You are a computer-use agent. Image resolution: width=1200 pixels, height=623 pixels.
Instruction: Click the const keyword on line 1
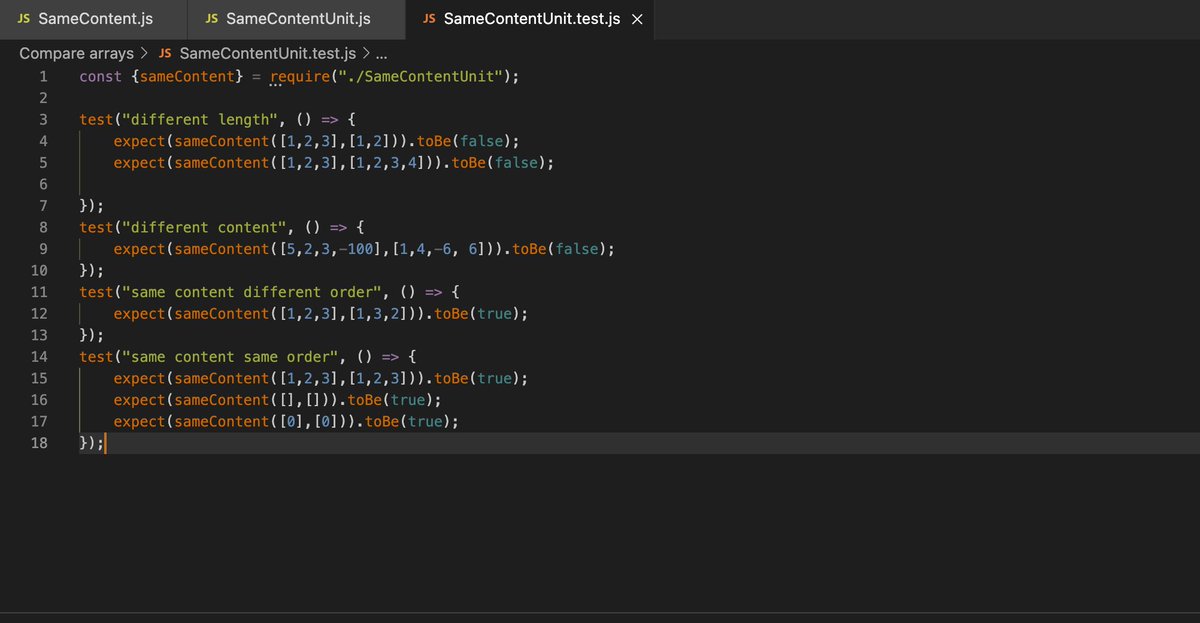point(100,77)
